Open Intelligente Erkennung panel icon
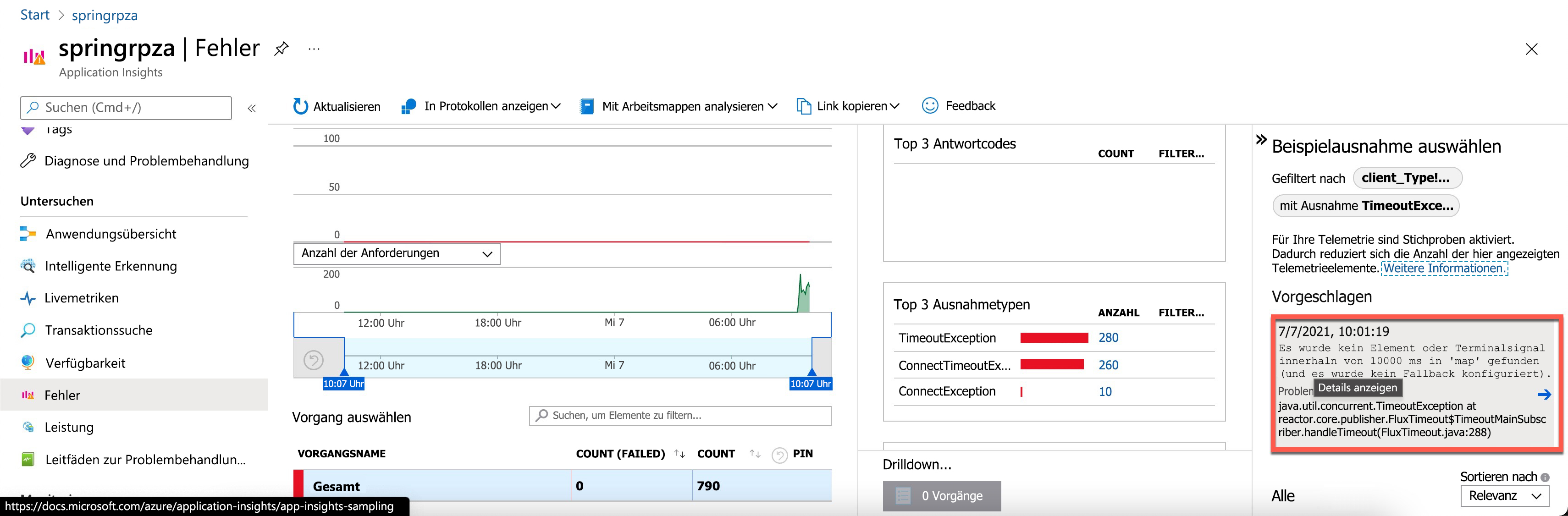 28,266
